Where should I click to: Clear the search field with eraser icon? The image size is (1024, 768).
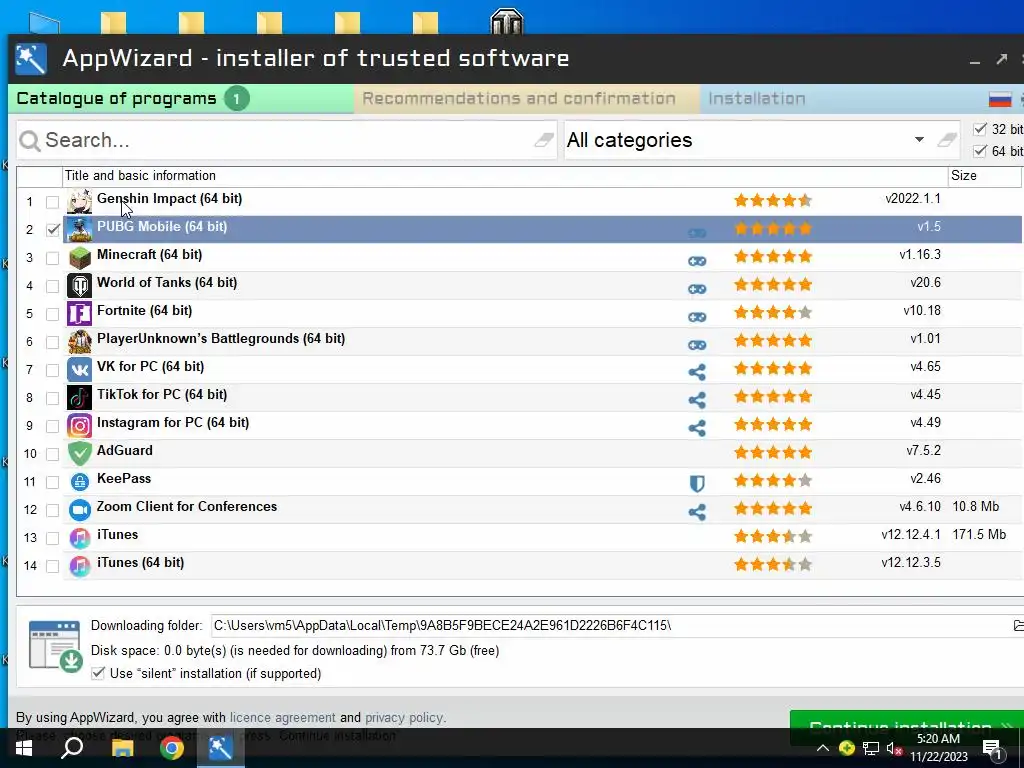pyautogui.click(x=543, y=139)
